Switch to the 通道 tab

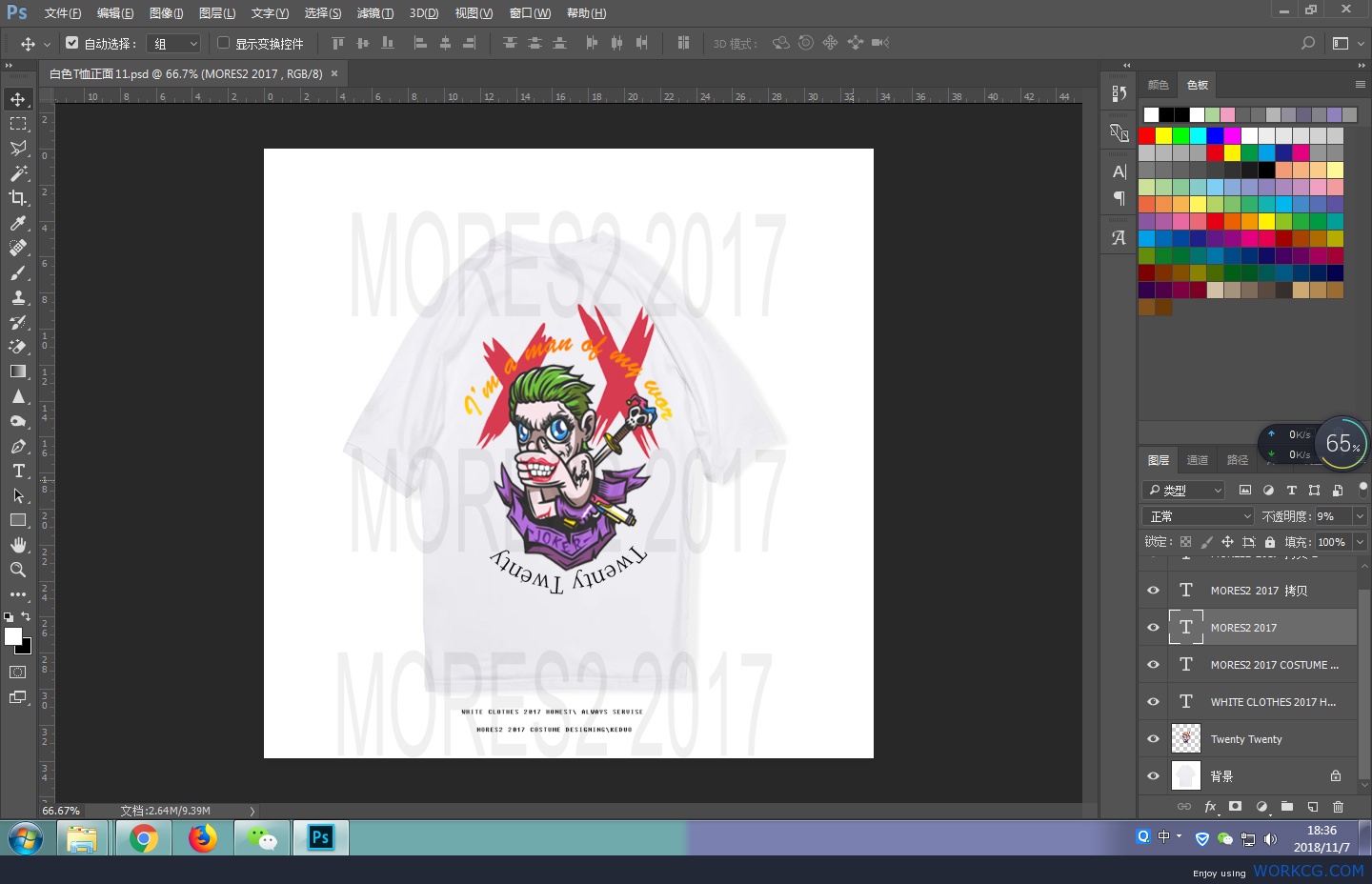pos(1198,460)
